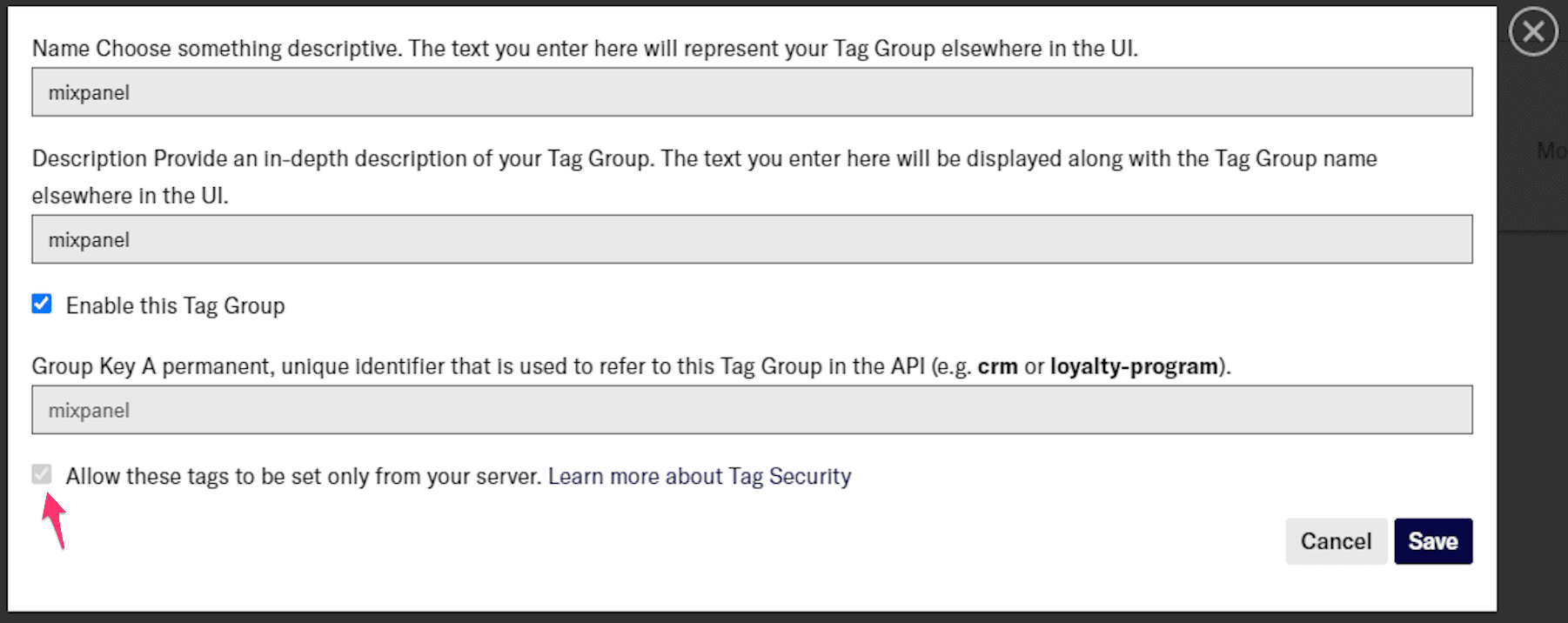Click the "Allow these tags" label text
This screenshot has width=1568, height=623.
click(304, 476)
